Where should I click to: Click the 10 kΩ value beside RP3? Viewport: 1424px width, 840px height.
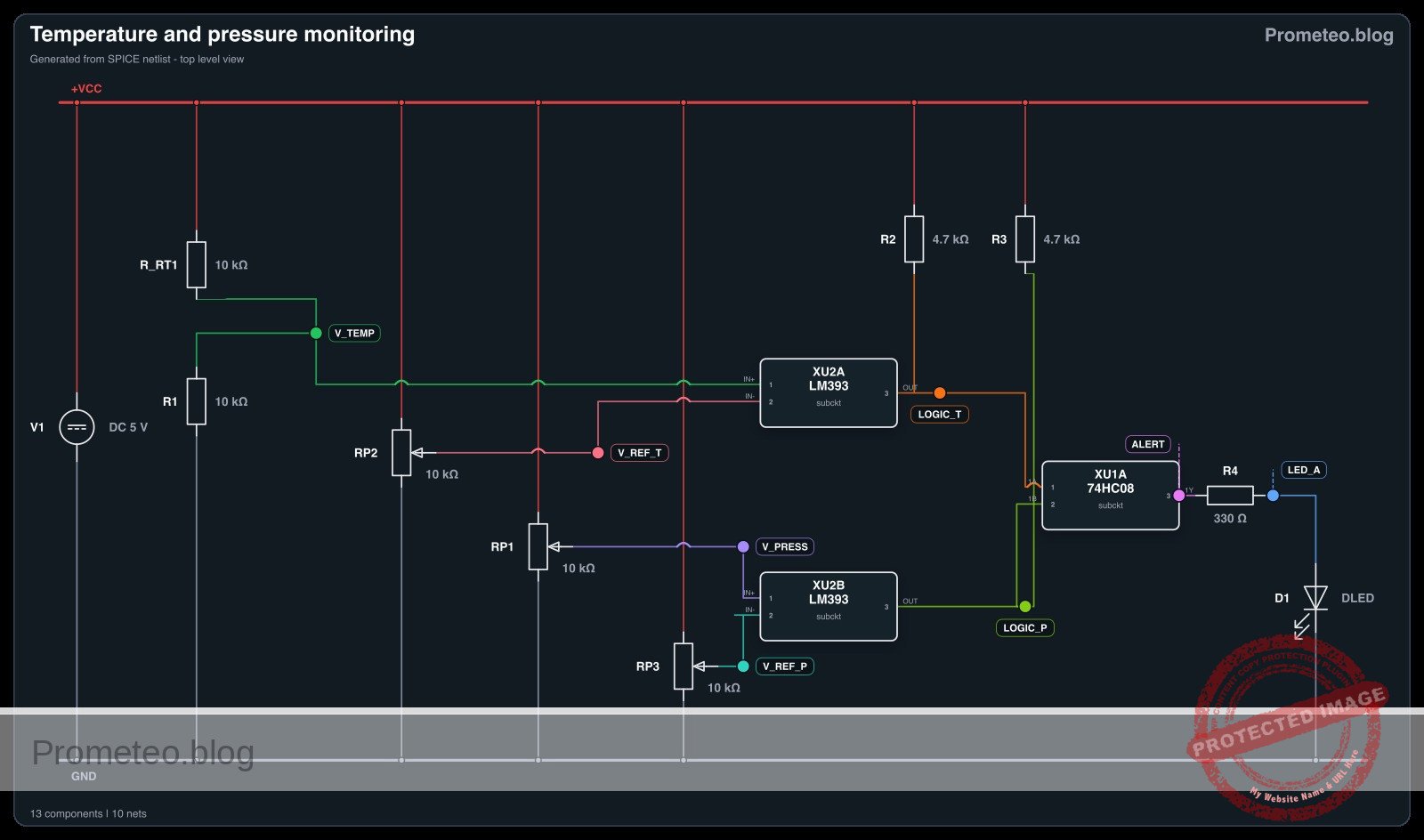(724, 688)
